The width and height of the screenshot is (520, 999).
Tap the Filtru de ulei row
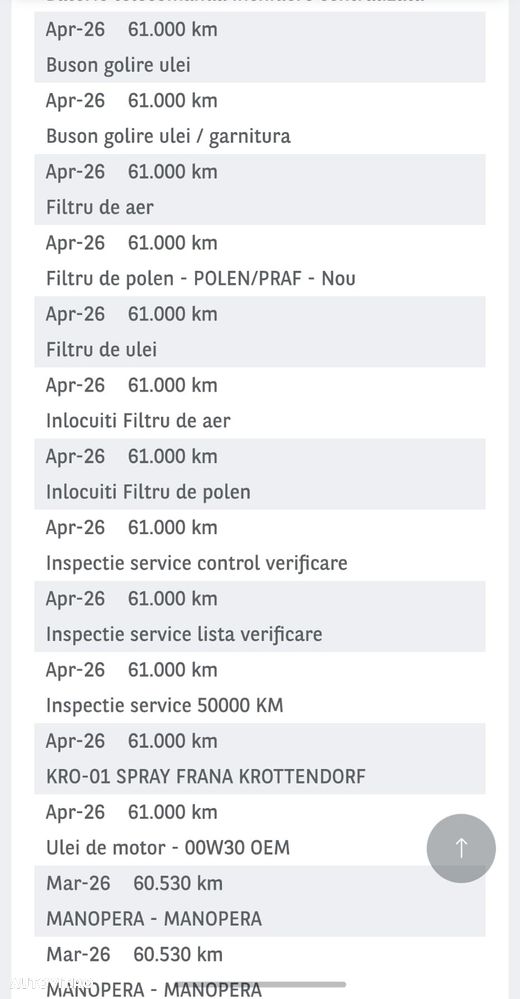click(260, 332)
